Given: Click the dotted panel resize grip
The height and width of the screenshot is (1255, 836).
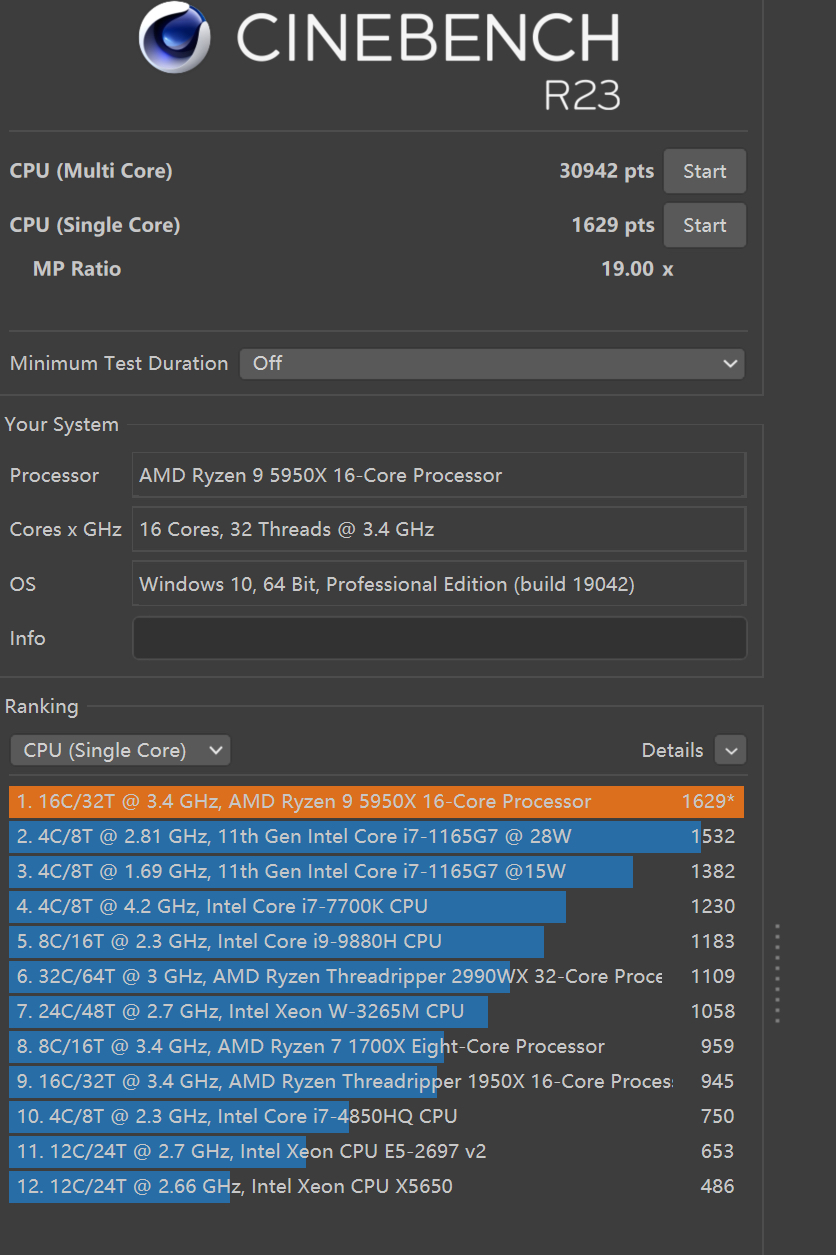Looking at the screenshot, I should (x=777, y=974).
